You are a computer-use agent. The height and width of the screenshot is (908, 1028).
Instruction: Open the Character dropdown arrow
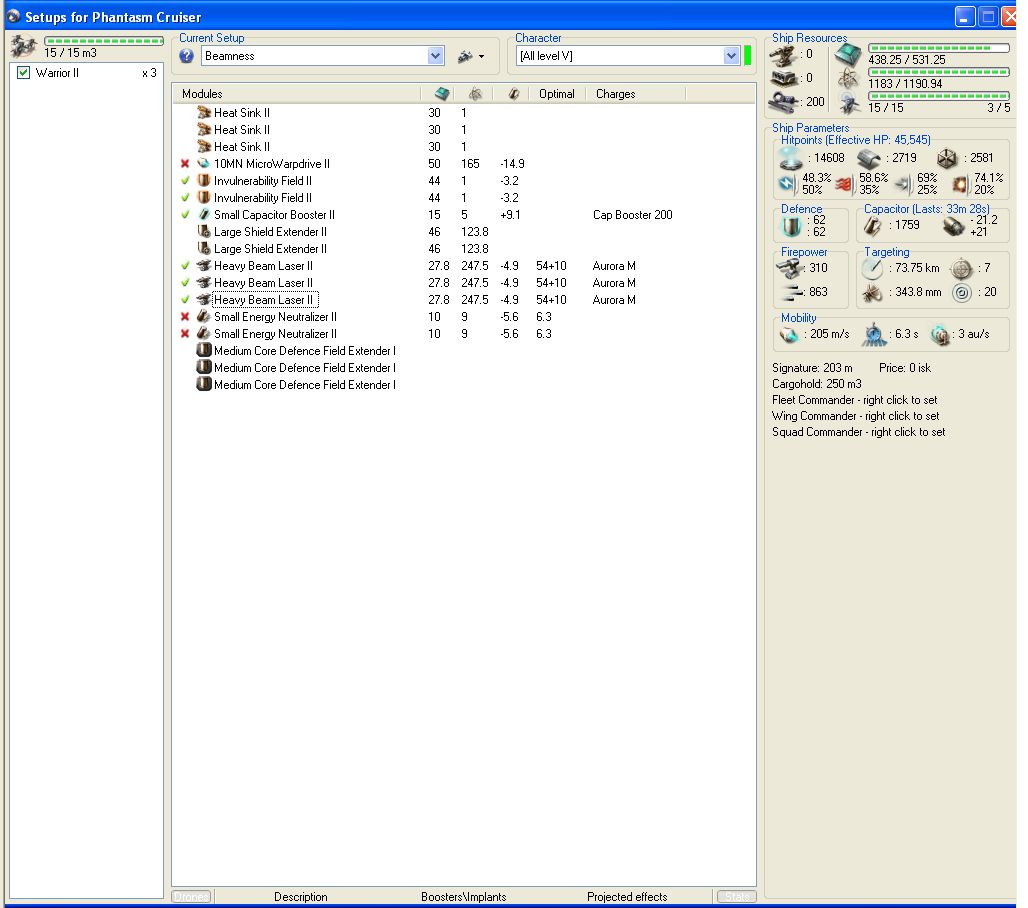tap(732, 56)
